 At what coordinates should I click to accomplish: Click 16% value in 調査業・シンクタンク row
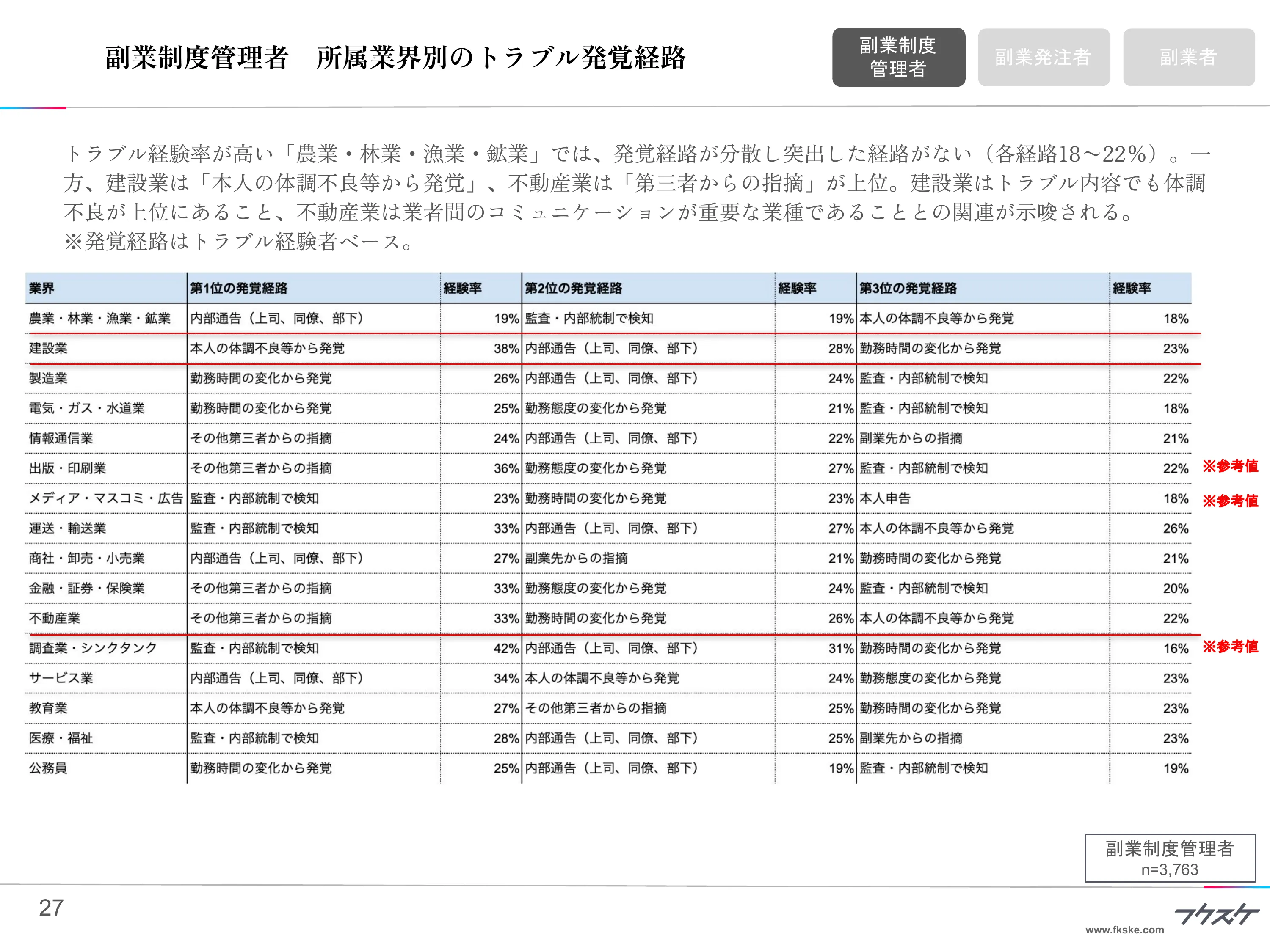click(1176, 649)
